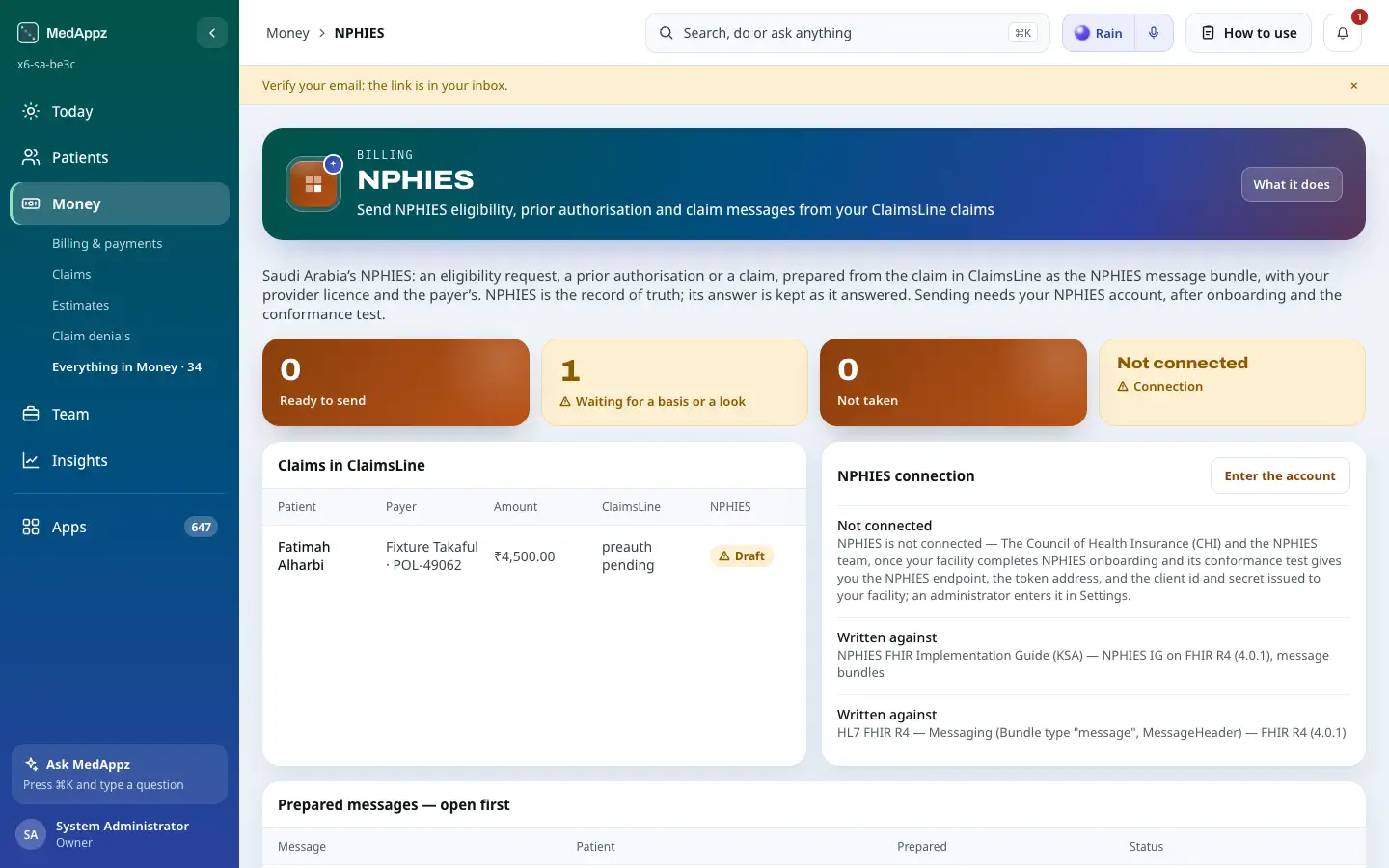Click HL7 FHIR R4 Messaging entry
1389x868 pixels.
point(1093,723)
